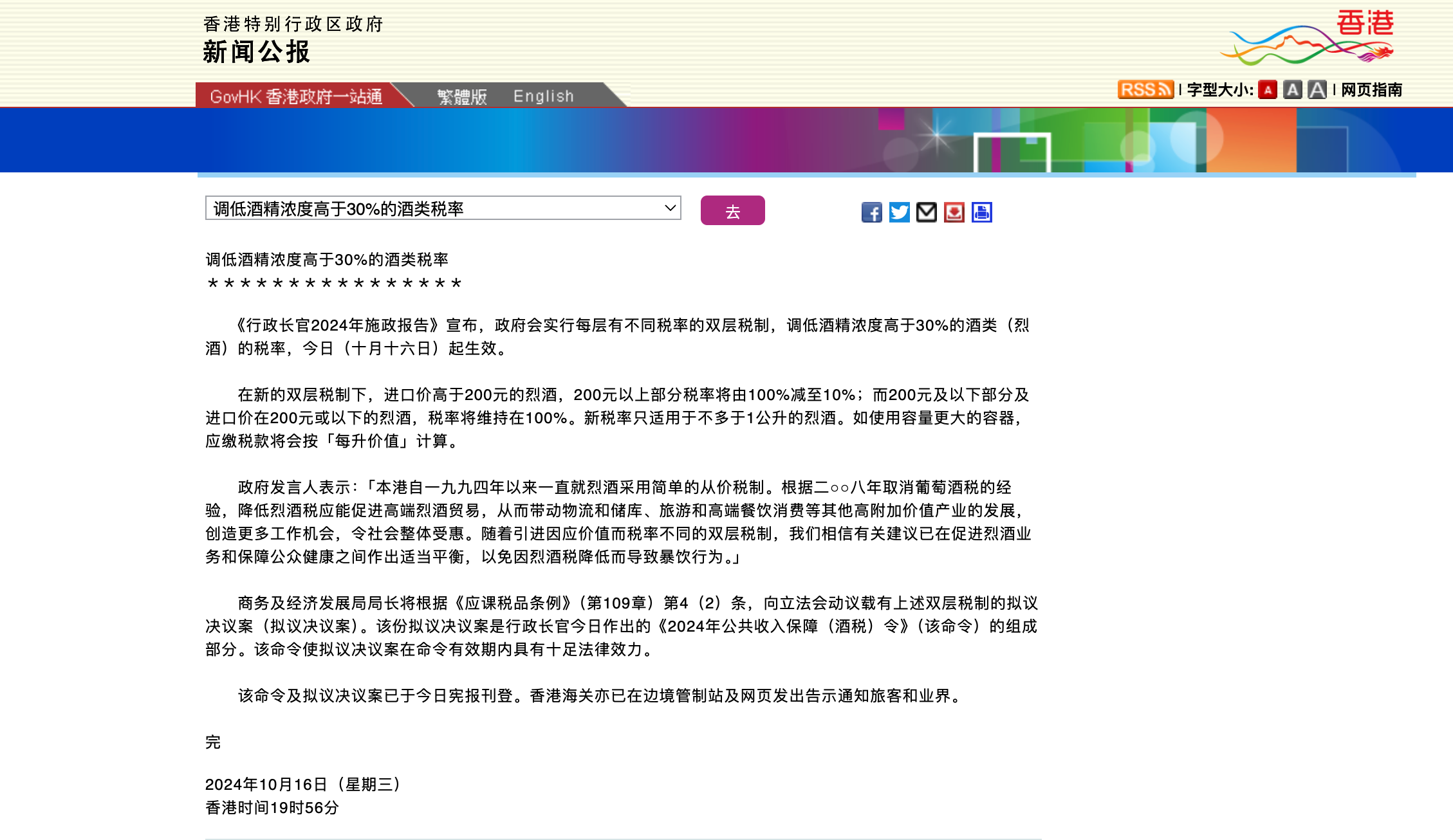Click the 香港特别行政区政府 header text

pos(293,24)
